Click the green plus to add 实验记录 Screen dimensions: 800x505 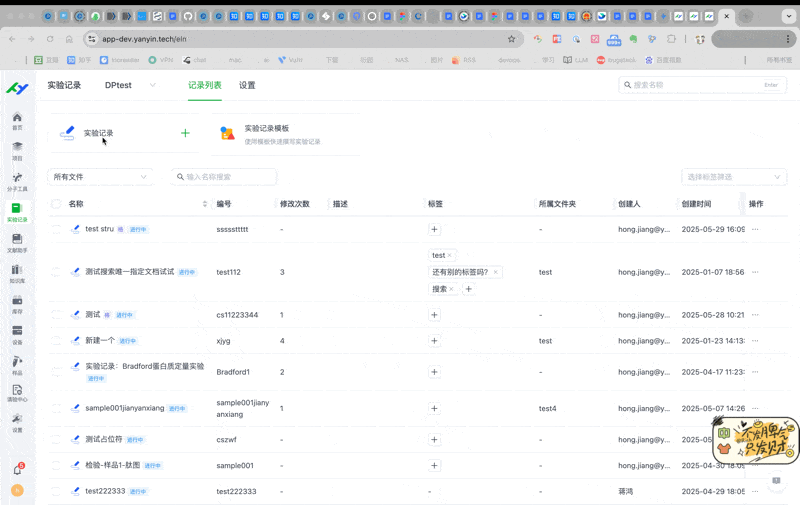[185, 133]
